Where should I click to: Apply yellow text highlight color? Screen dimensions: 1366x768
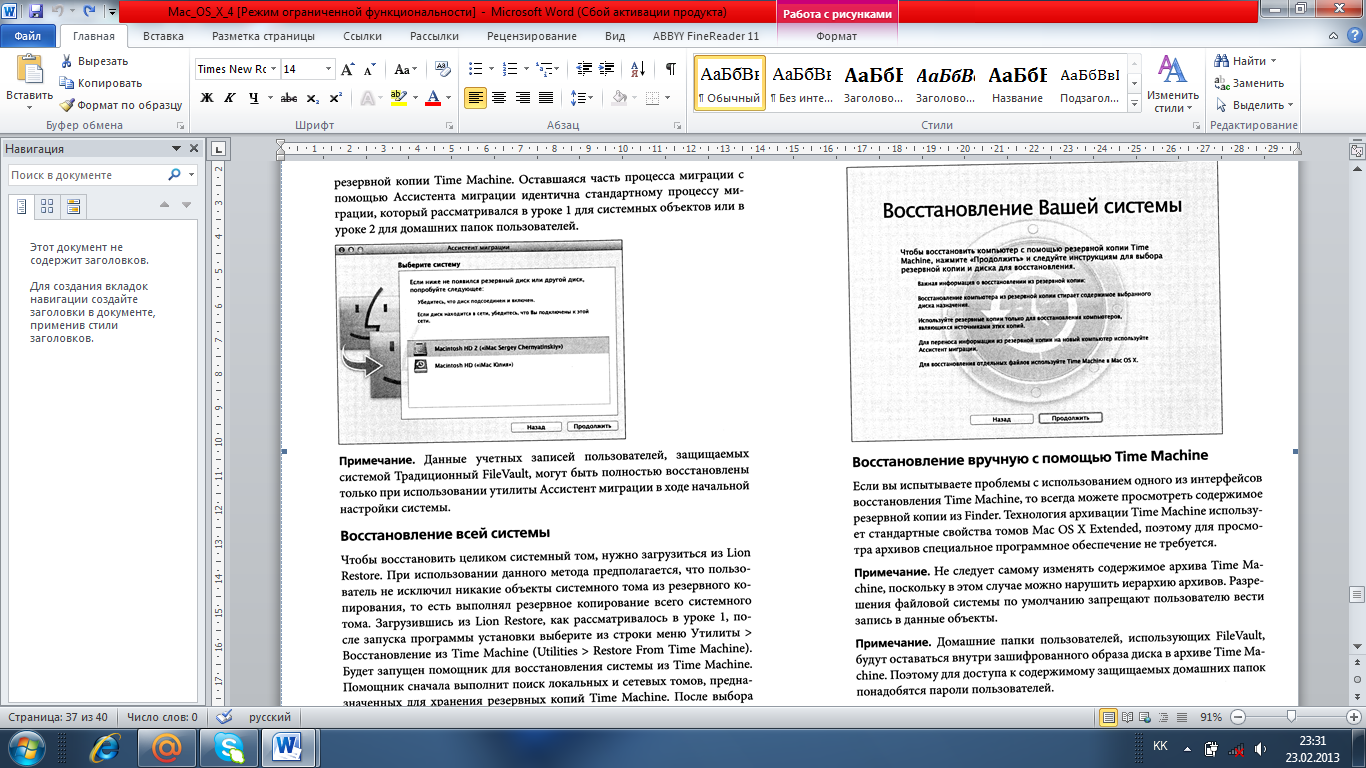[397, 98]
